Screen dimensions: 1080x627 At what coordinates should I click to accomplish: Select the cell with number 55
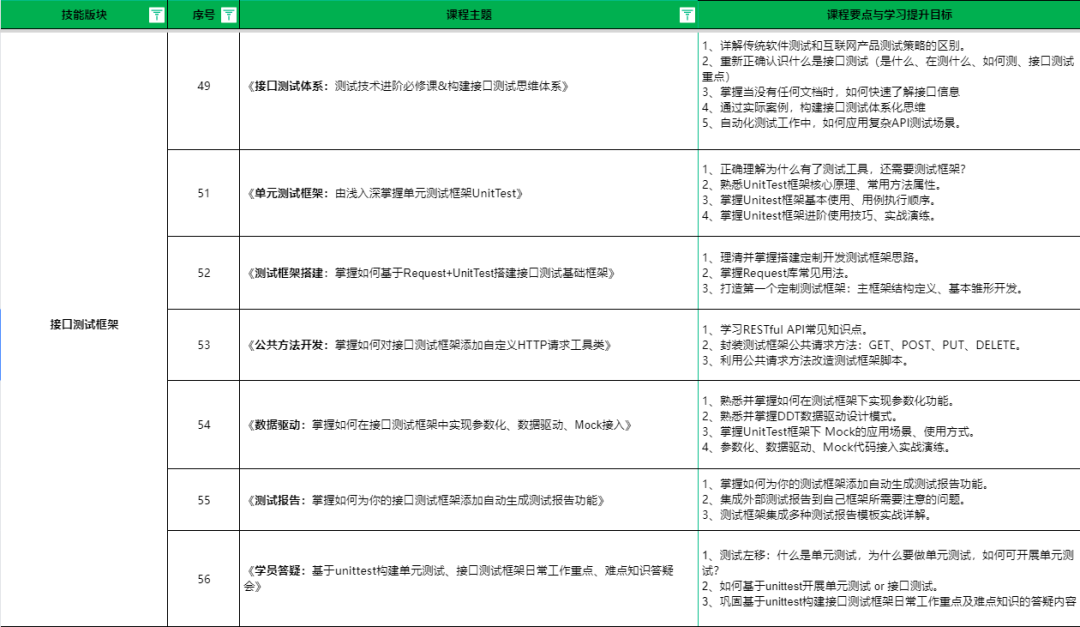point(204,500)
